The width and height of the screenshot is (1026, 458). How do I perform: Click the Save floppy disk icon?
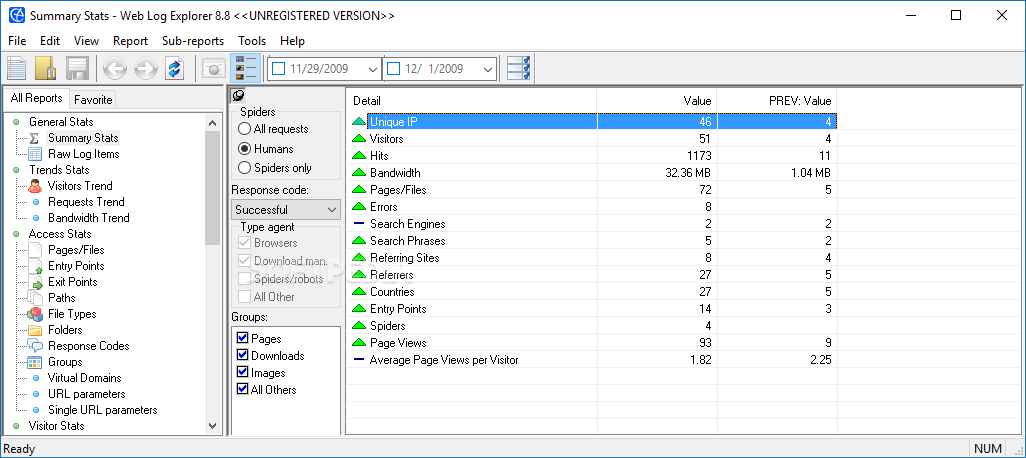[77, 68]
